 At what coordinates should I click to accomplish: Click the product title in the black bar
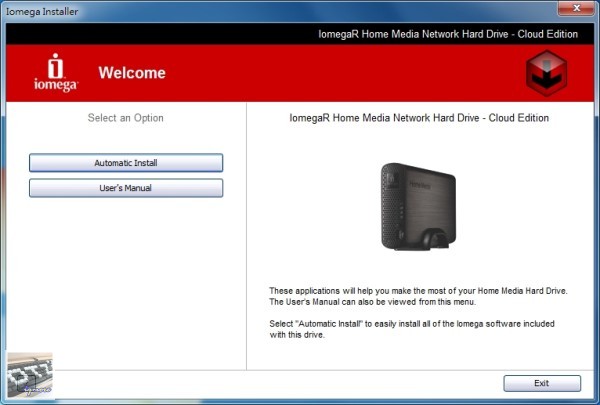pos(448,34)
